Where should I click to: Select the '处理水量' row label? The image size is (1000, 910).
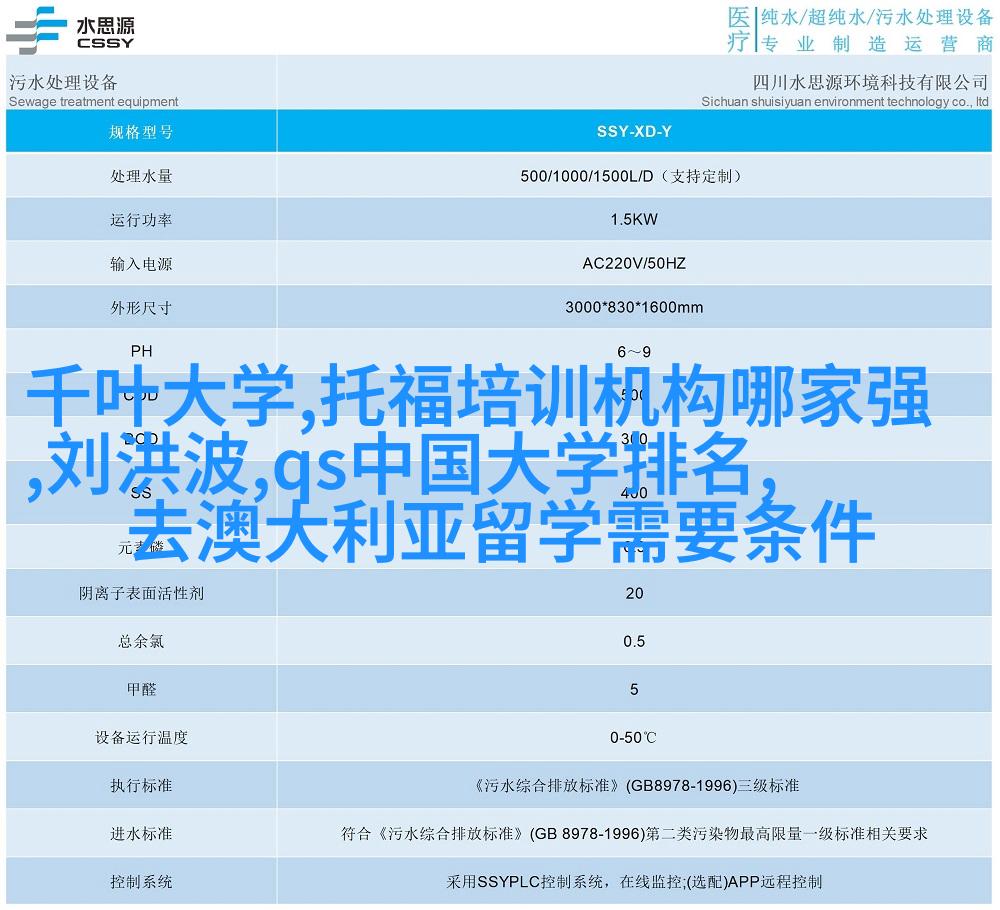pos(141,176)
